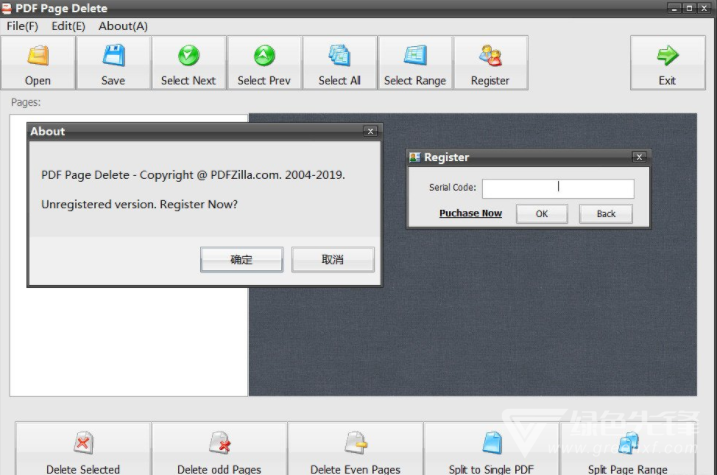Image resolution: width=717 pixels, height=475 pixels.
Task: Close the About dialog
Action: pos(370,132)
